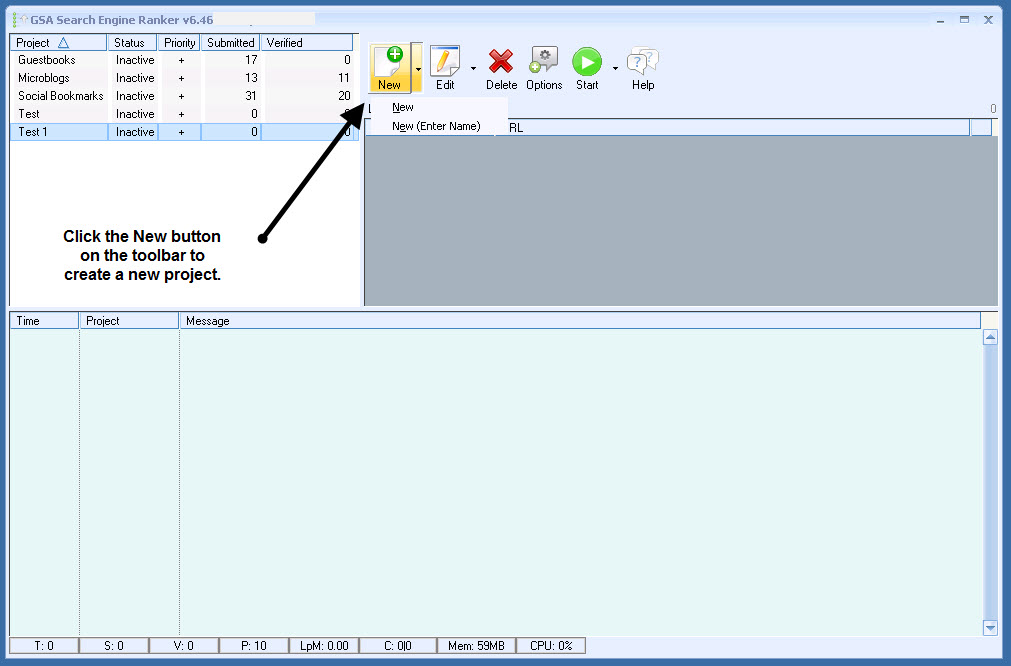Choose 'New' from the dropdown menu
1011x666 pixels.
click(x=403, y=108)
